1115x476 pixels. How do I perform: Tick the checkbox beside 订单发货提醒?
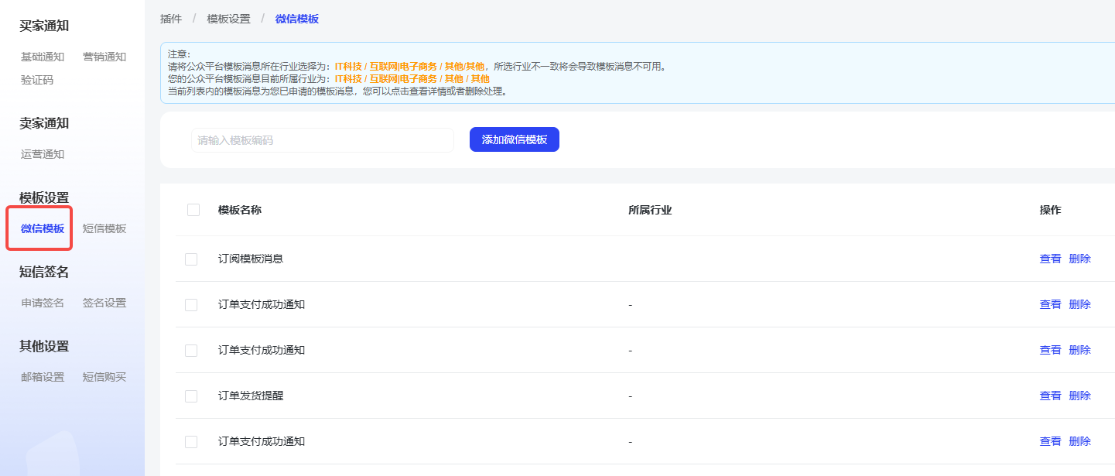pyautogui.click(x=192, y=396)
